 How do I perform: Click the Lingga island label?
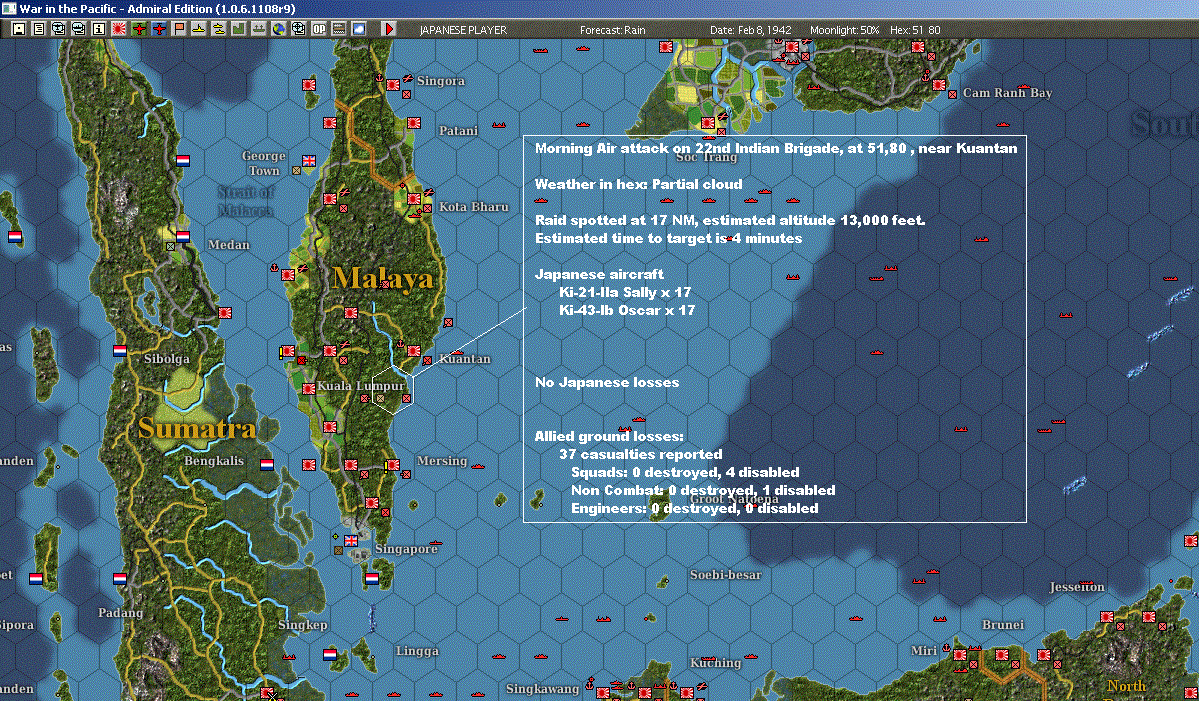click(x=418, y=651)
